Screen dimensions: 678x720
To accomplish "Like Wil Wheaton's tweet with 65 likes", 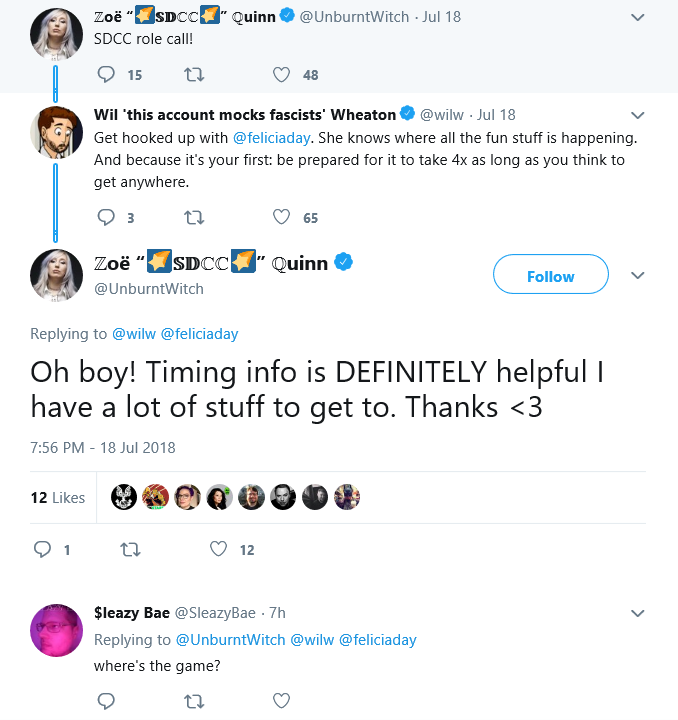I will 281,217.
